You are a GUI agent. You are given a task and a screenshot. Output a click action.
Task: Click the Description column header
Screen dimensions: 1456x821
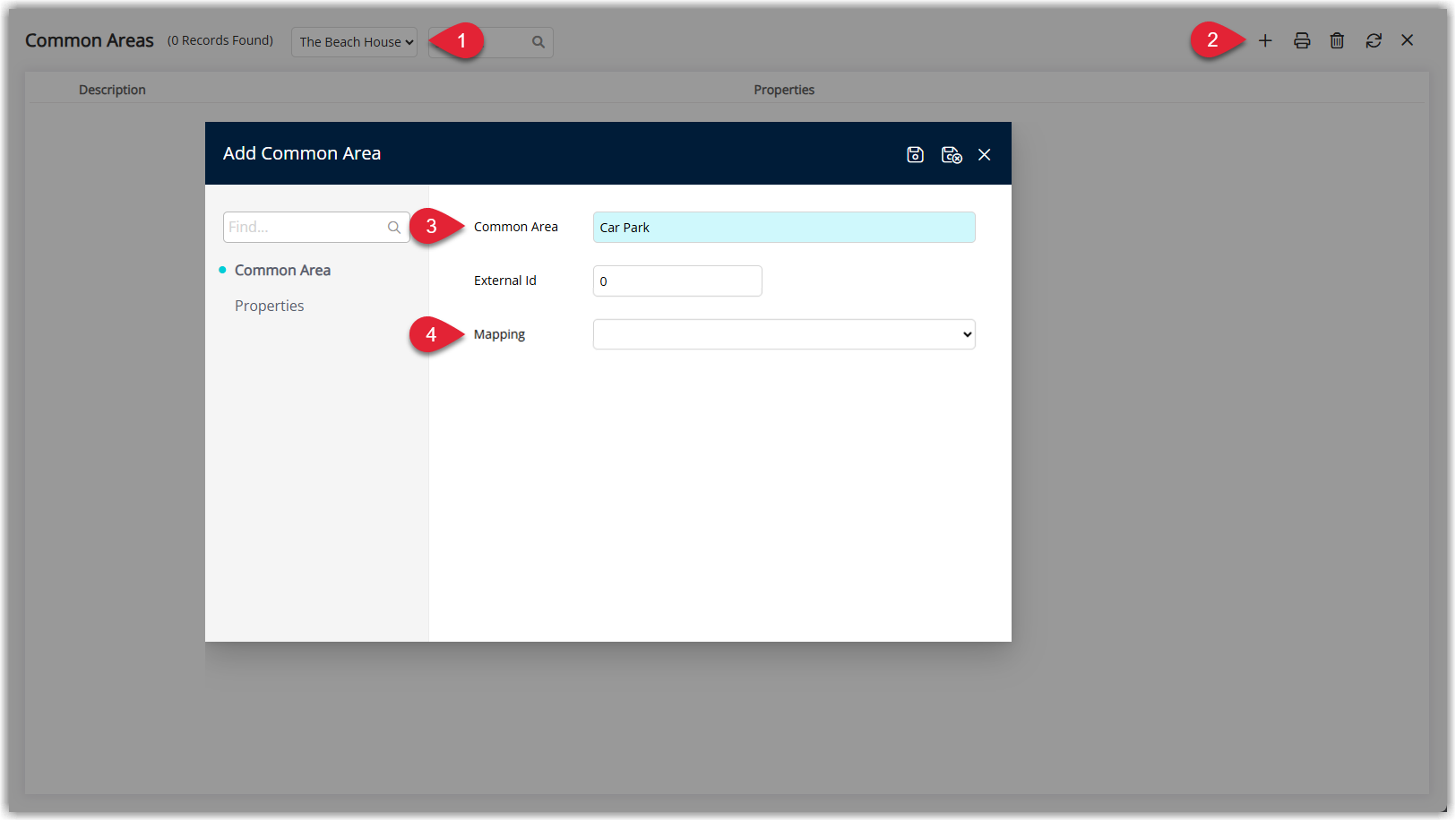[x=112, y=90]
